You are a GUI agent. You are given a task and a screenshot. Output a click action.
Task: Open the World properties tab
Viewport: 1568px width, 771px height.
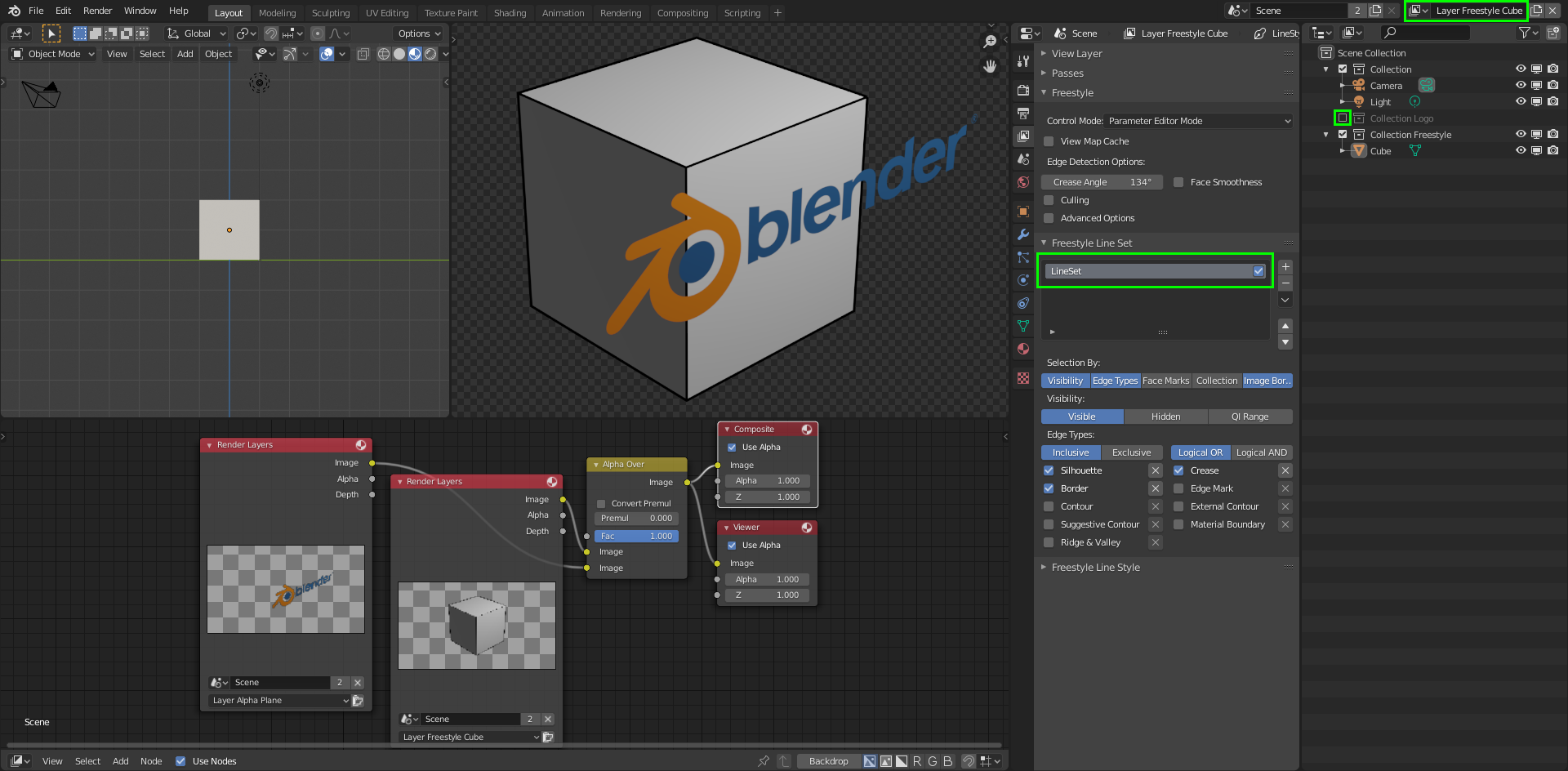(1023, 182)
